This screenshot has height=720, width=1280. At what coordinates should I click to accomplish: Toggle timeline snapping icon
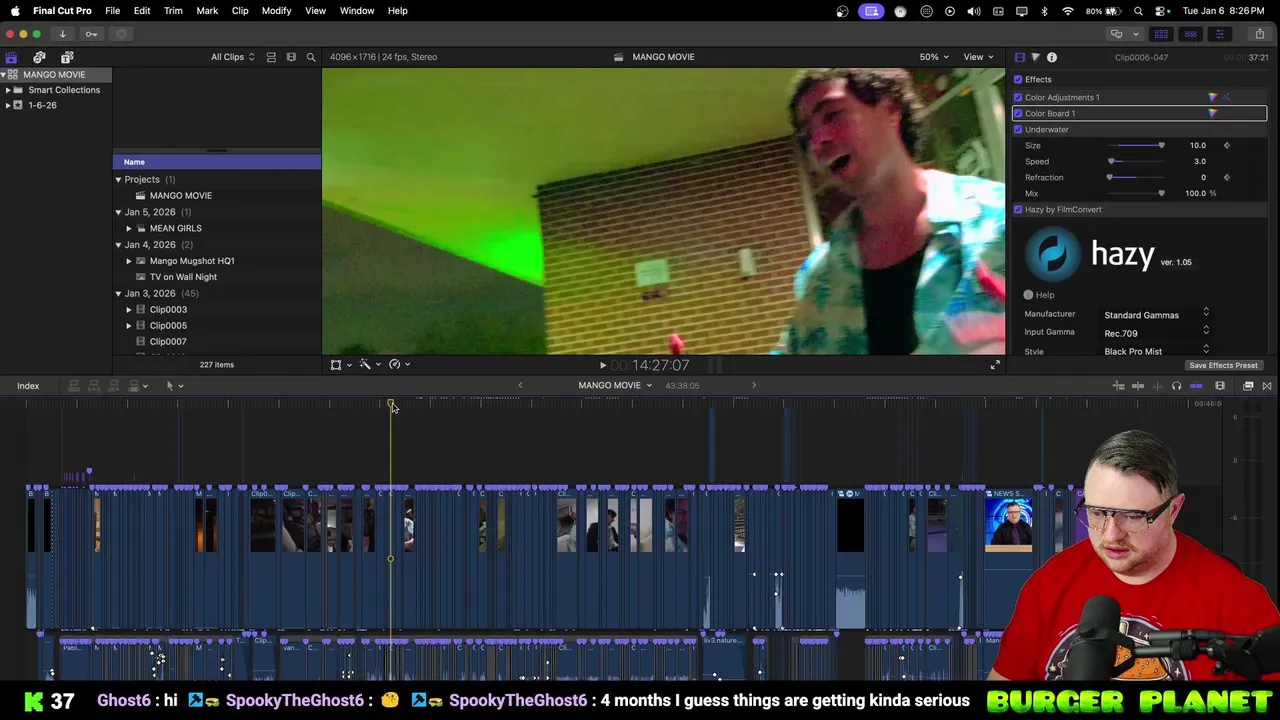pos(1196,386)
